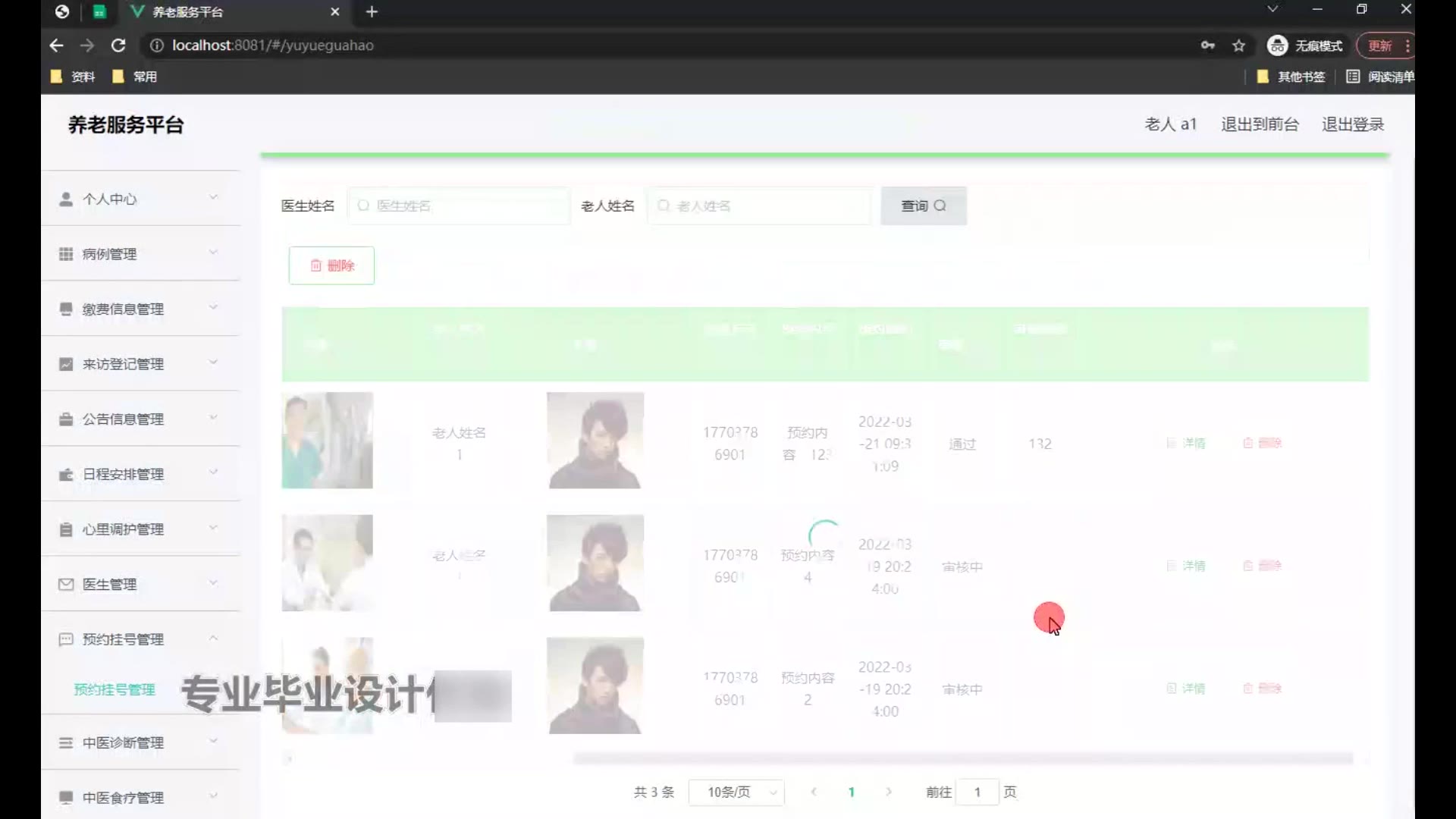1456x819 pixels.
Task: Click 病例管理 grid icon in sidebar
Action: click(x=66, y=254)
